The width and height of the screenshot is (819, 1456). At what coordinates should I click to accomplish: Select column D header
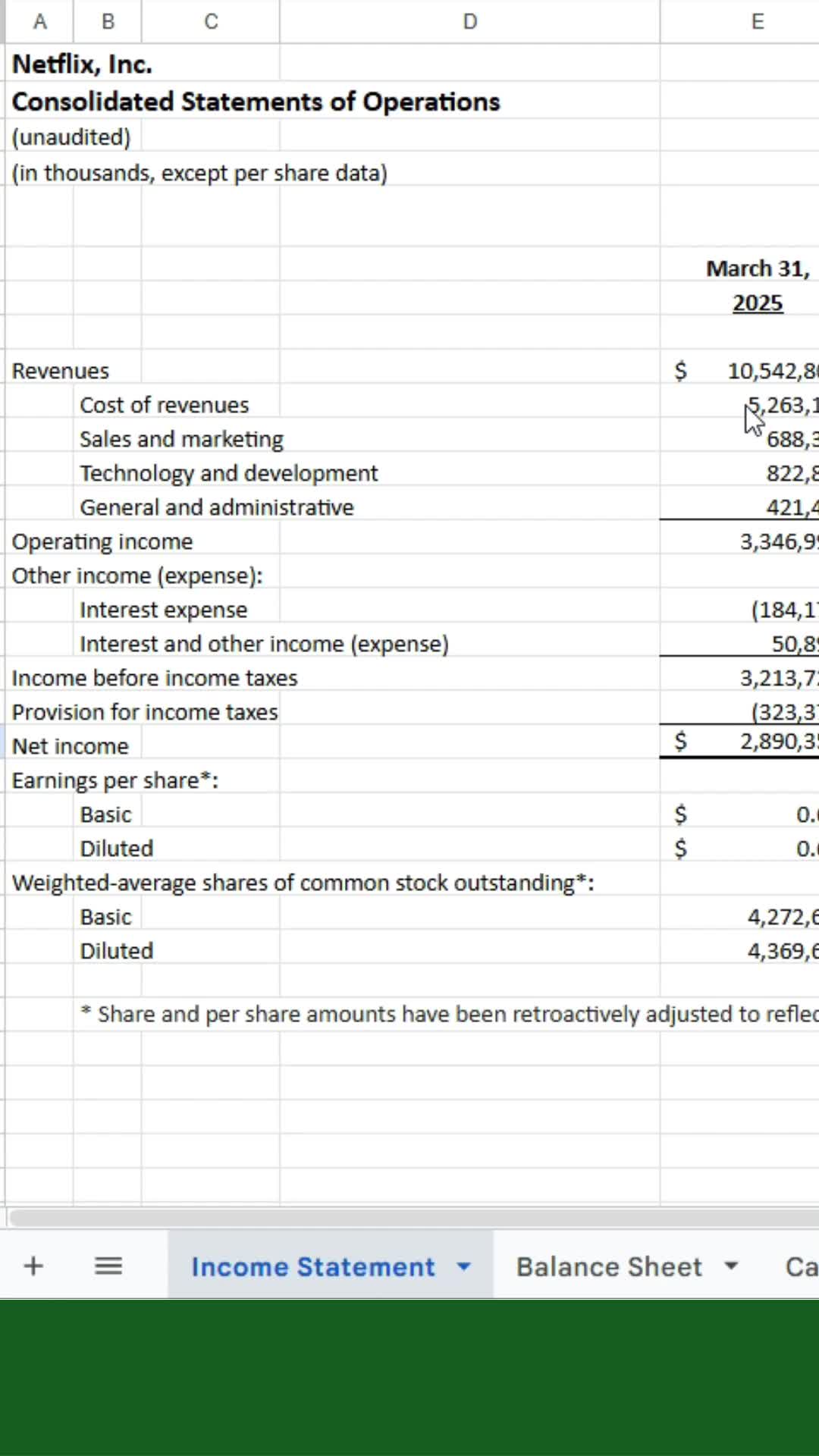(x=469, y=21)
